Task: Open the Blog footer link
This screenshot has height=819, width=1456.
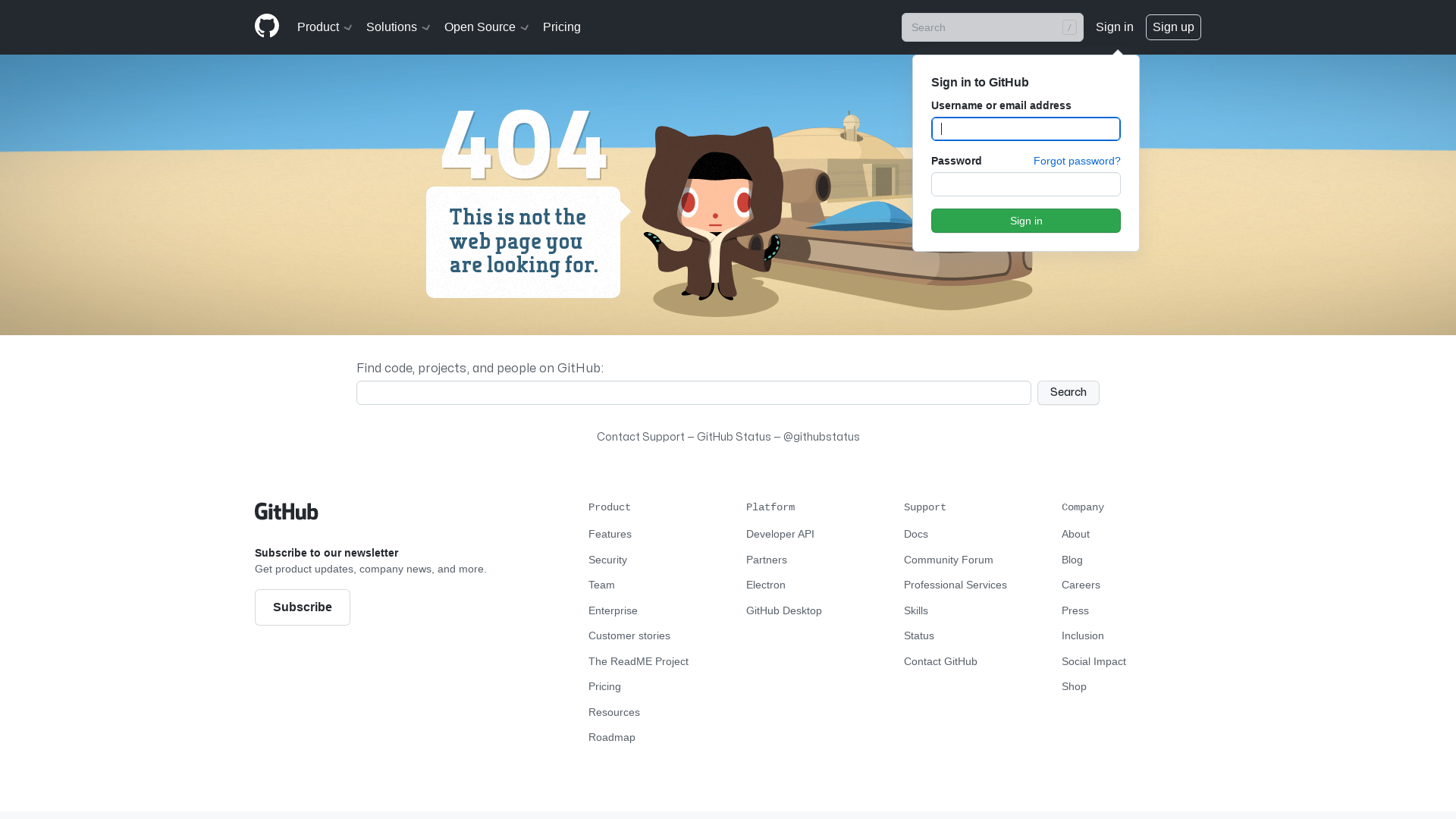Action: coord(1072,560)
